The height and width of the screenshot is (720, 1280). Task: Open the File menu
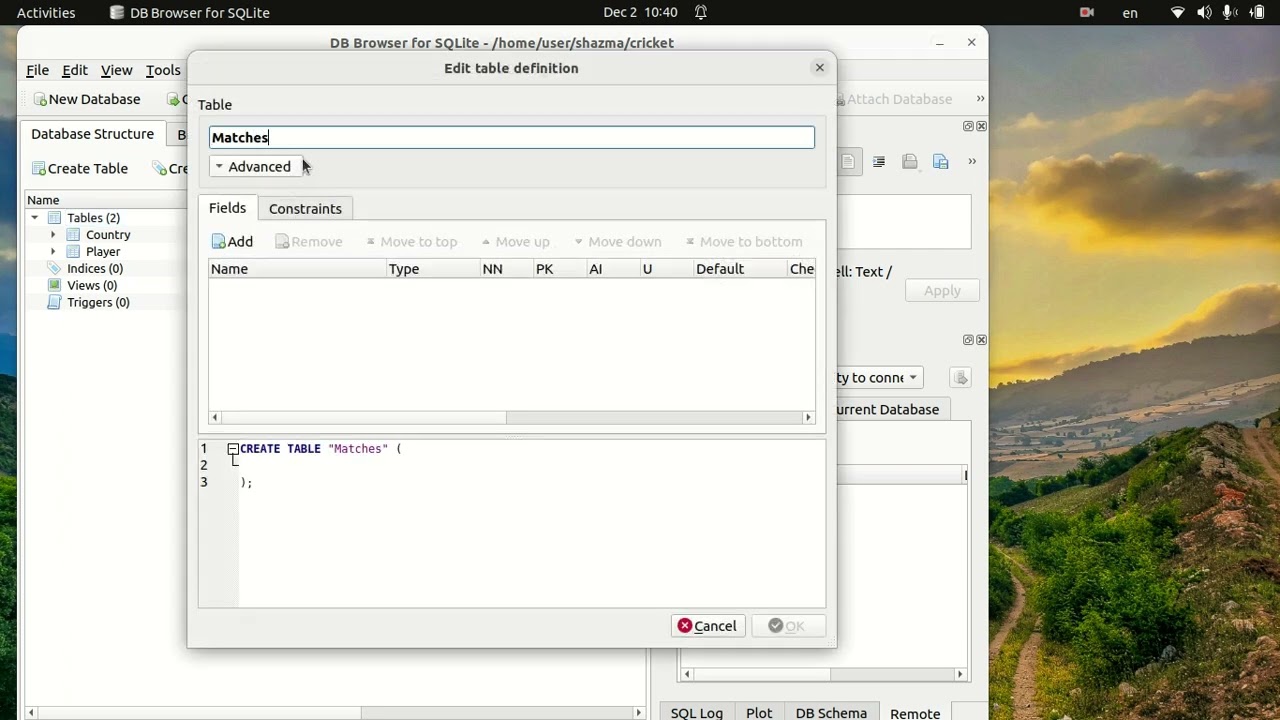pos(37,70)
